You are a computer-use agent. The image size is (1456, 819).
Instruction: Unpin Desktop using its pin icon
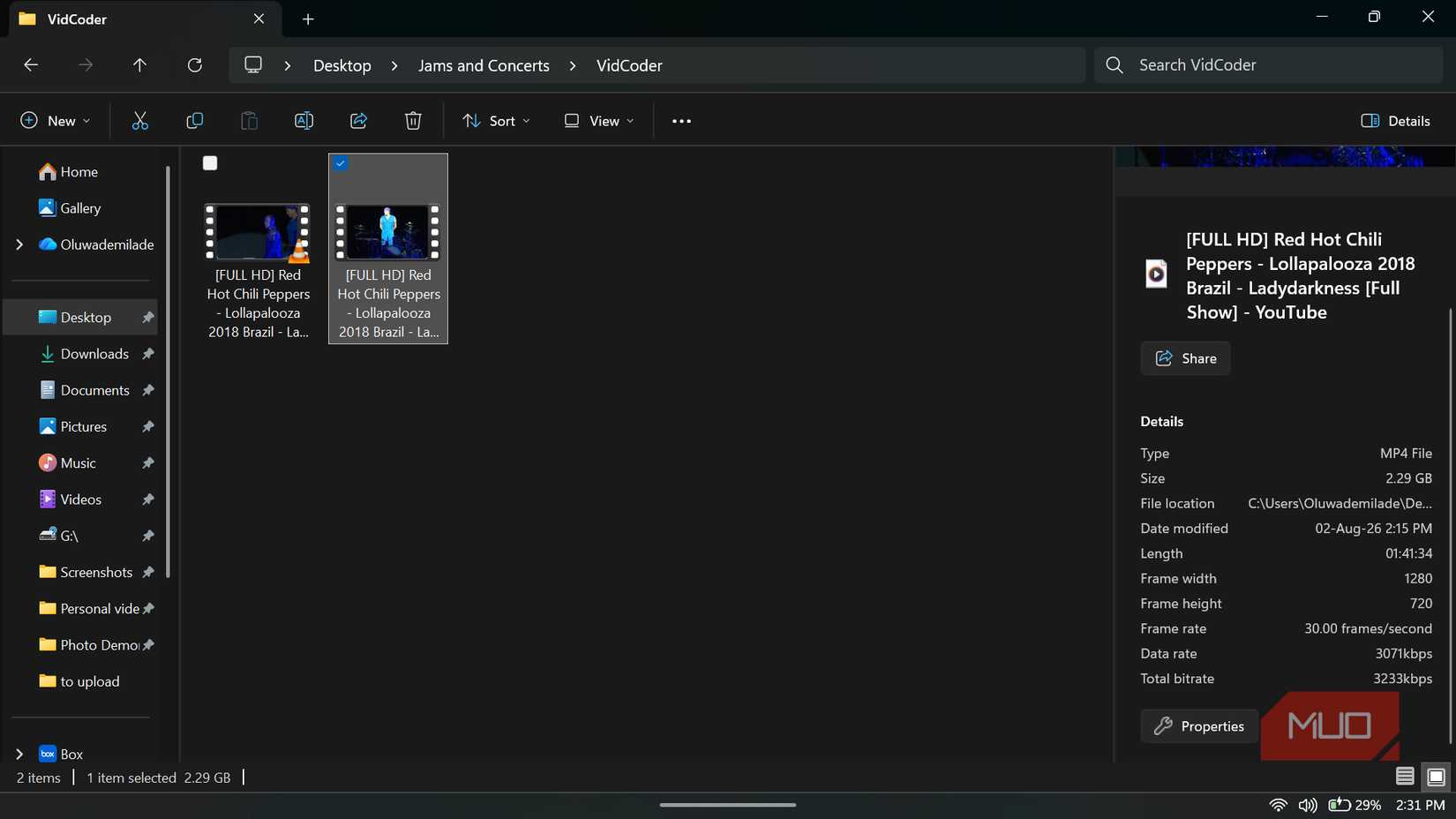[148, 318]
